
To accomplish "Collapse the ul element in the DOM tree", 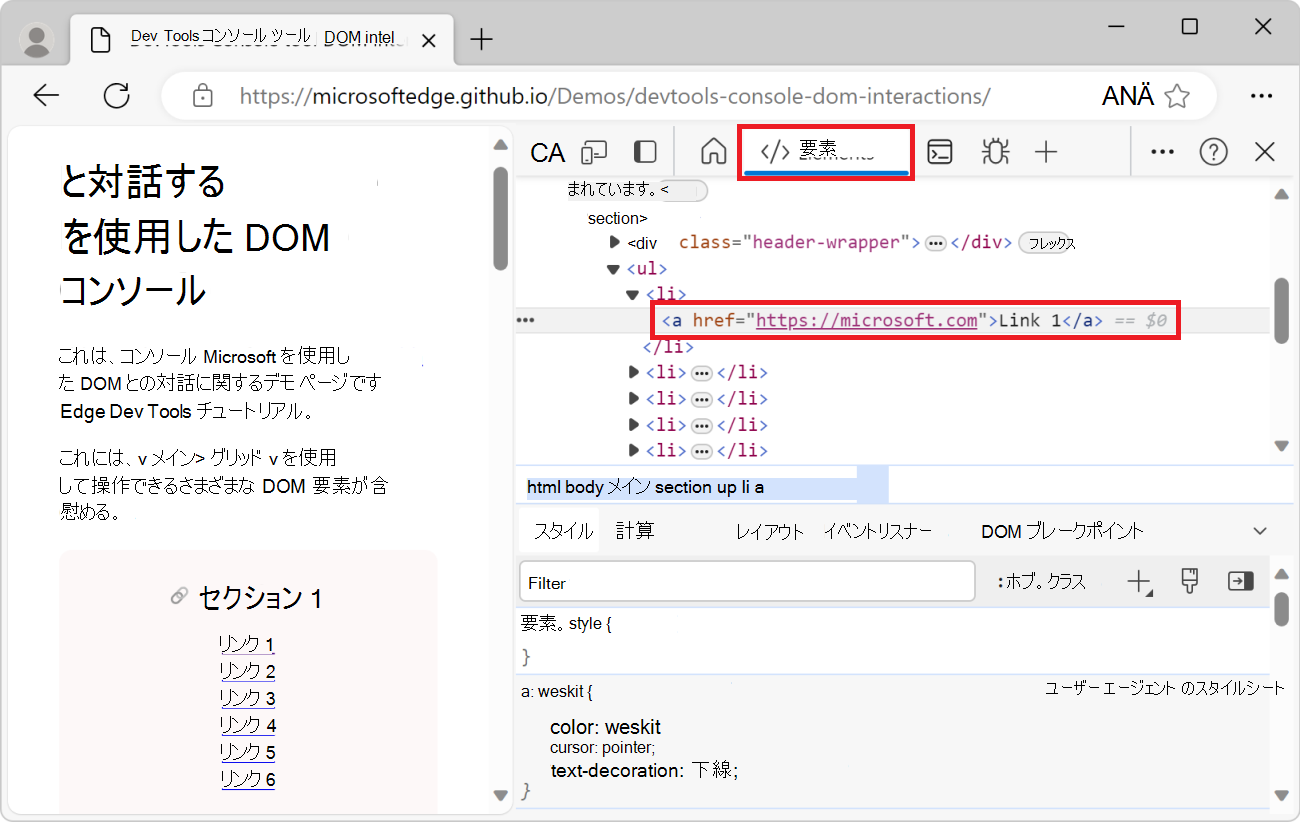I will click(x=612, y=268).
